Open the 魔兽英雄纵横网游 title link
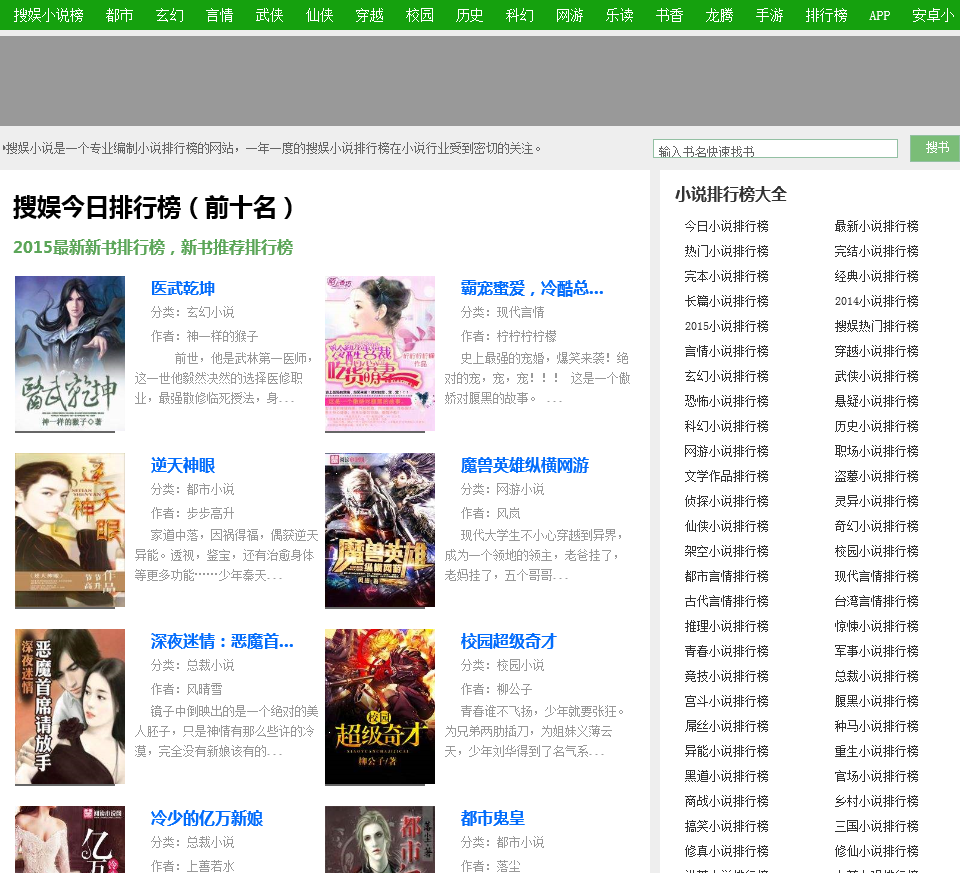Screen dimensions: 960x873 tap(524, 465)
